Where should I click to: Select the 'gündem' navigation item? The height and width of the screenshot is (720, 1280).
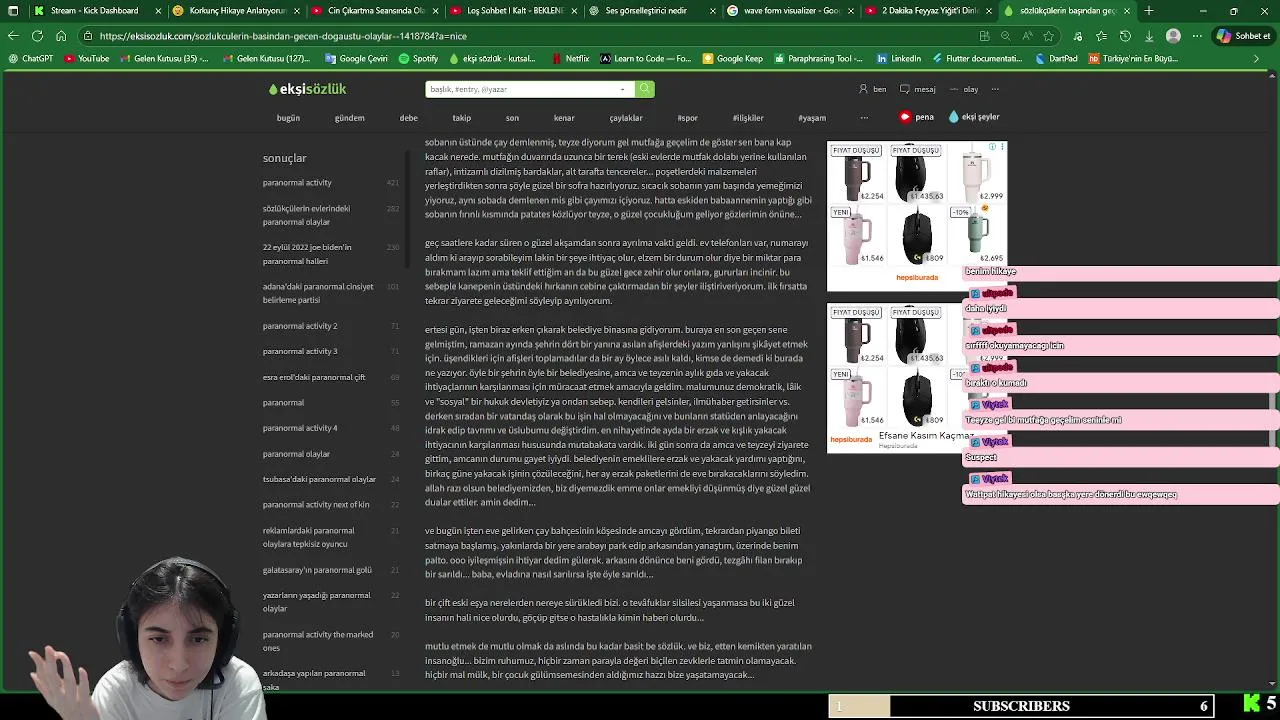click(x=349, y=118)
